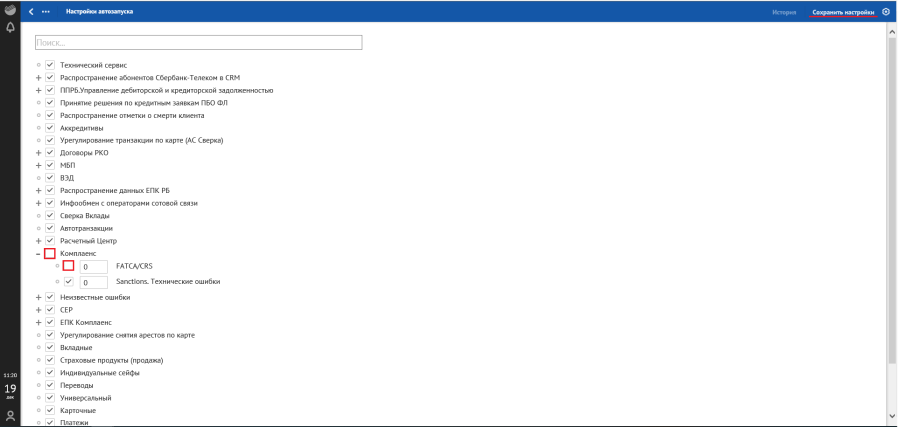This screenshot has width=900, height=427.
Task: Uncheck the Технический сервис checkbox
Action: click(50, 65)
